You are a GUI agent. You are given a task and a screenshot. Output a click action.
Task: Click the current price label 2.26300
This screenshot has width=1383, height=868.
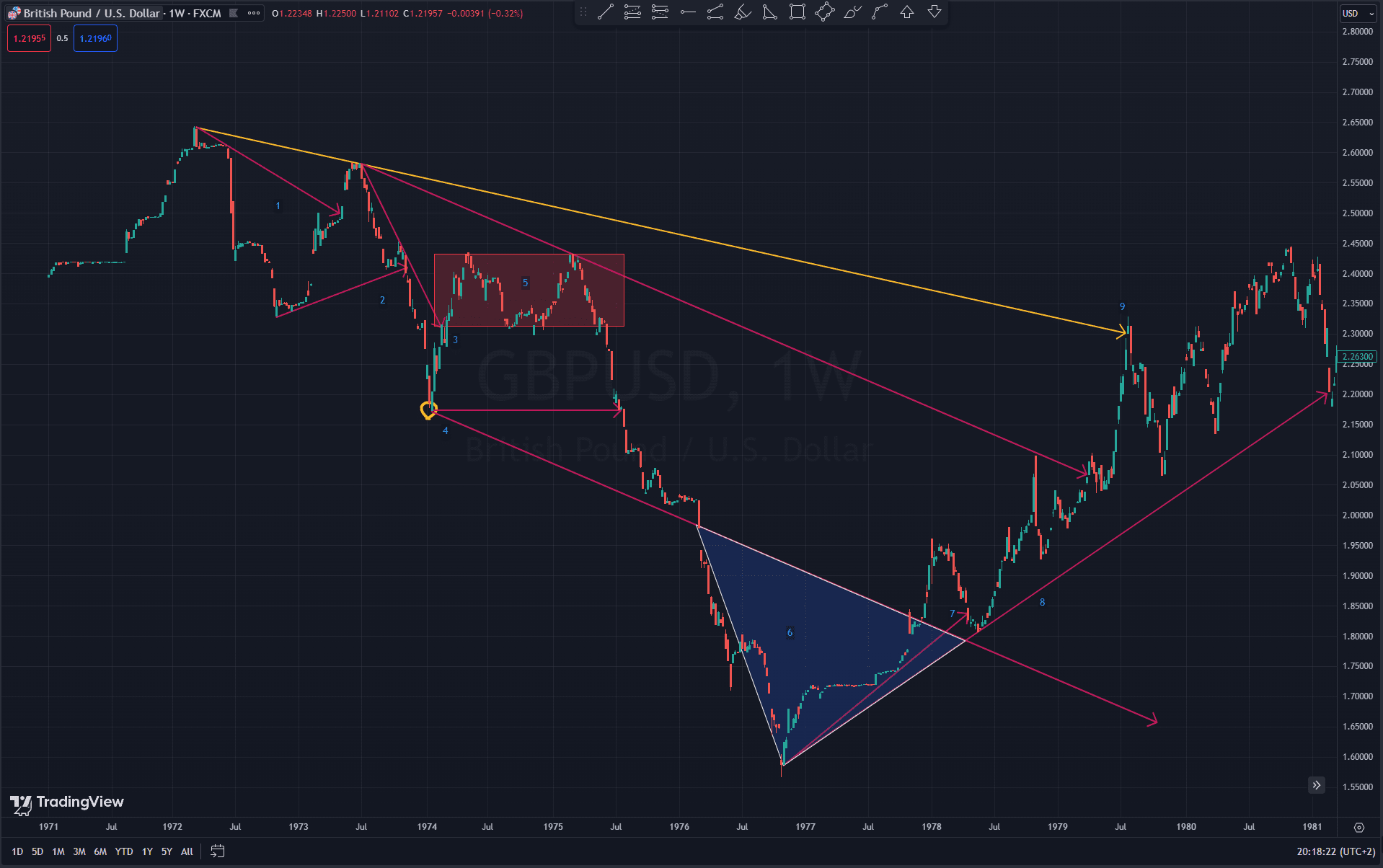tap(1357, 356)
